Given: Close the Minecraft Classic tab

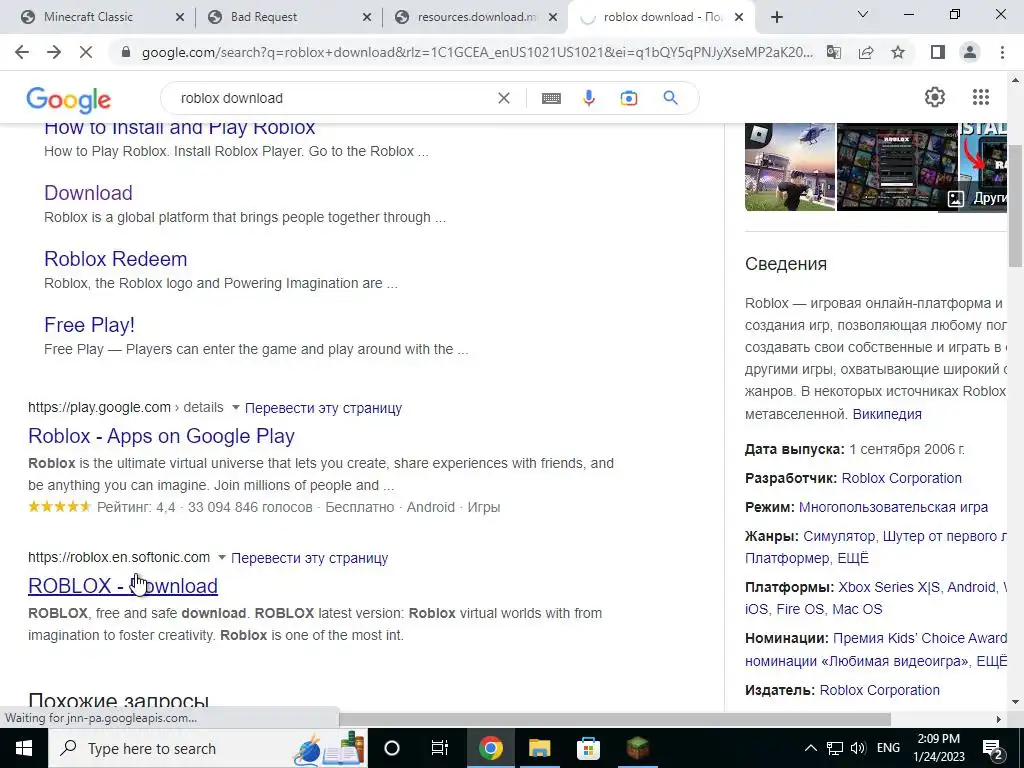Looking at the screenshot, I should [x=180, y=18].
